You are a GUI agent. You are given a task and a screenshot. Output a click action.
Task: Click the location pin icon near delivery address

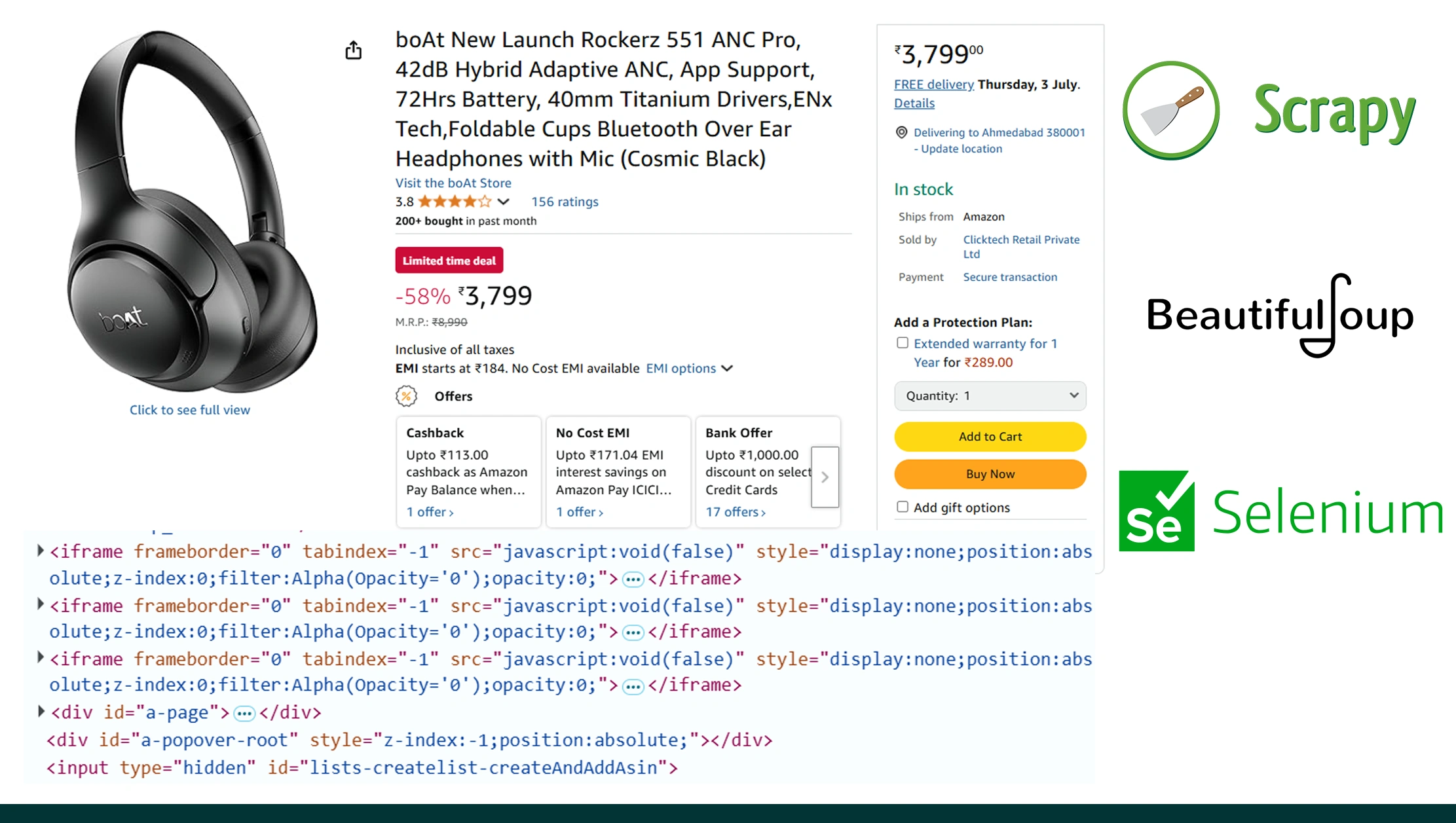click(x=902, y=132)
